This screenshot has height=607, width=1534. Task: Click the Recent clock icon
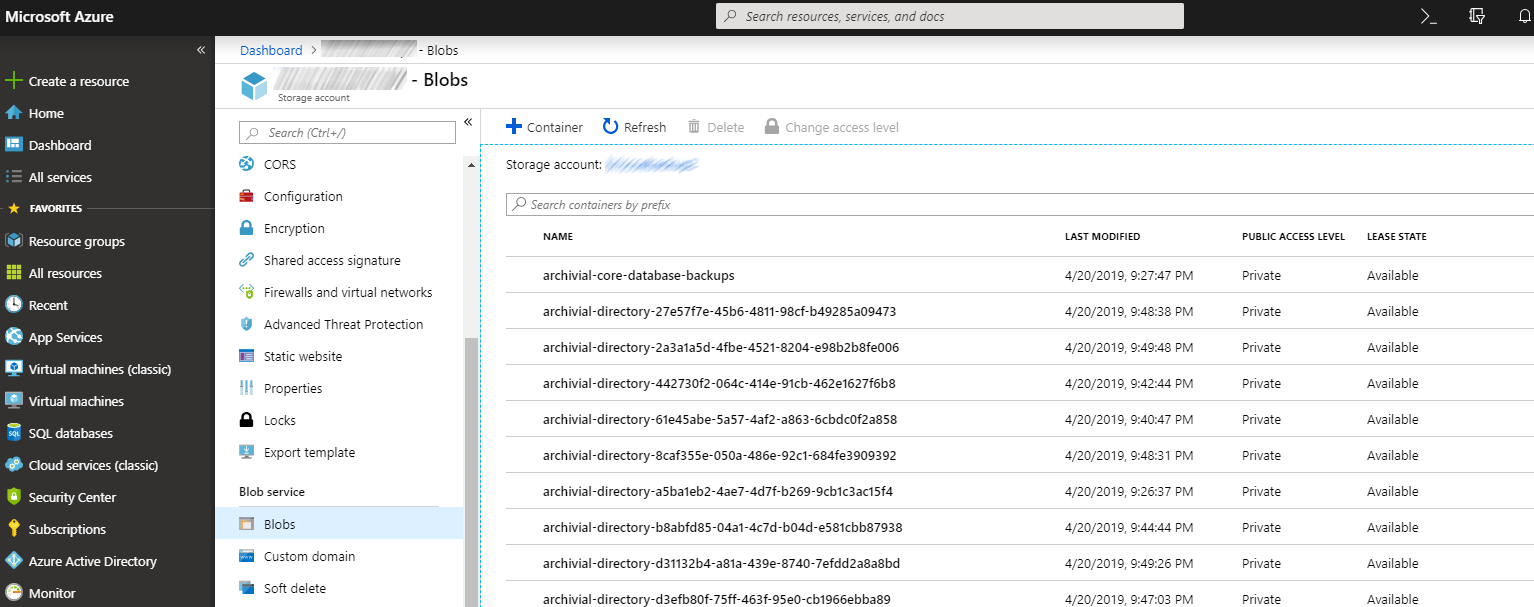click(14, 305)
